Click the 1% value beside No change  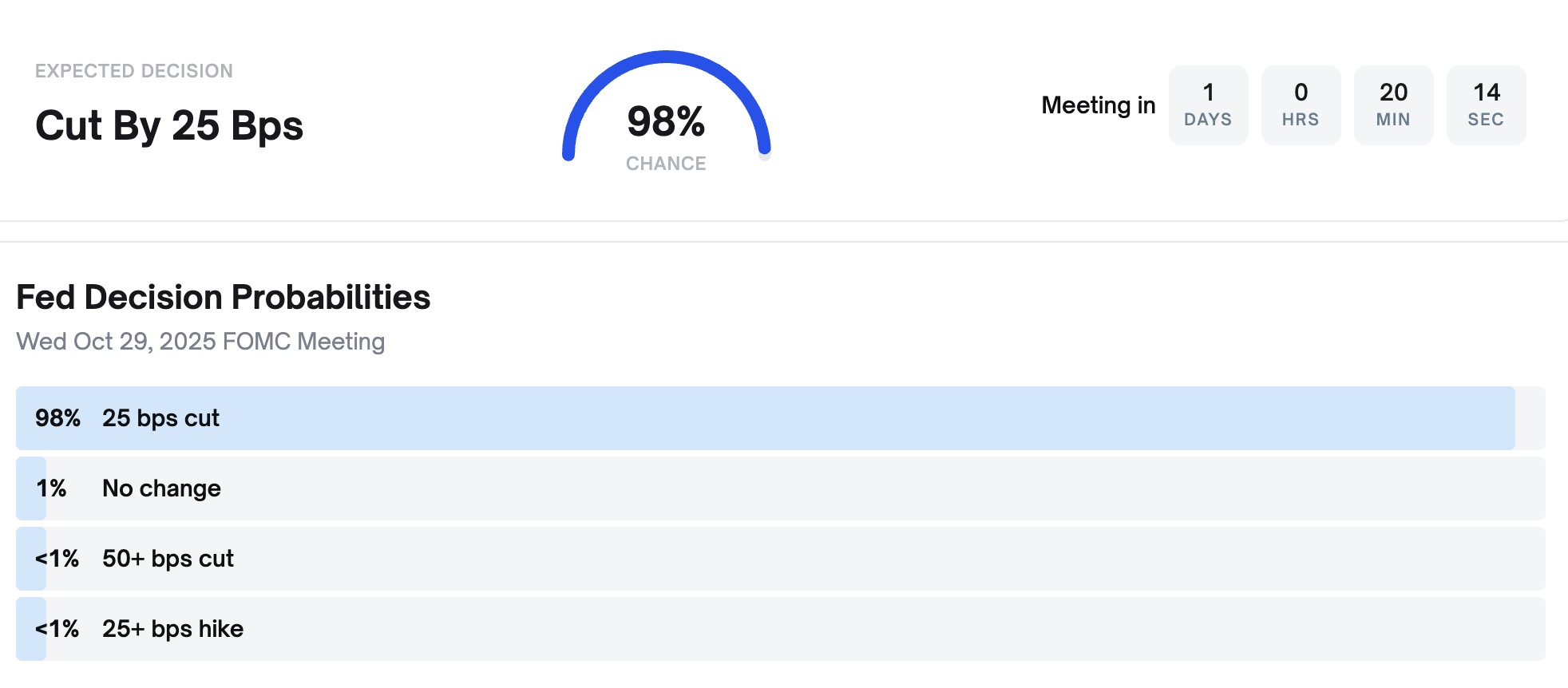(51, 488)
